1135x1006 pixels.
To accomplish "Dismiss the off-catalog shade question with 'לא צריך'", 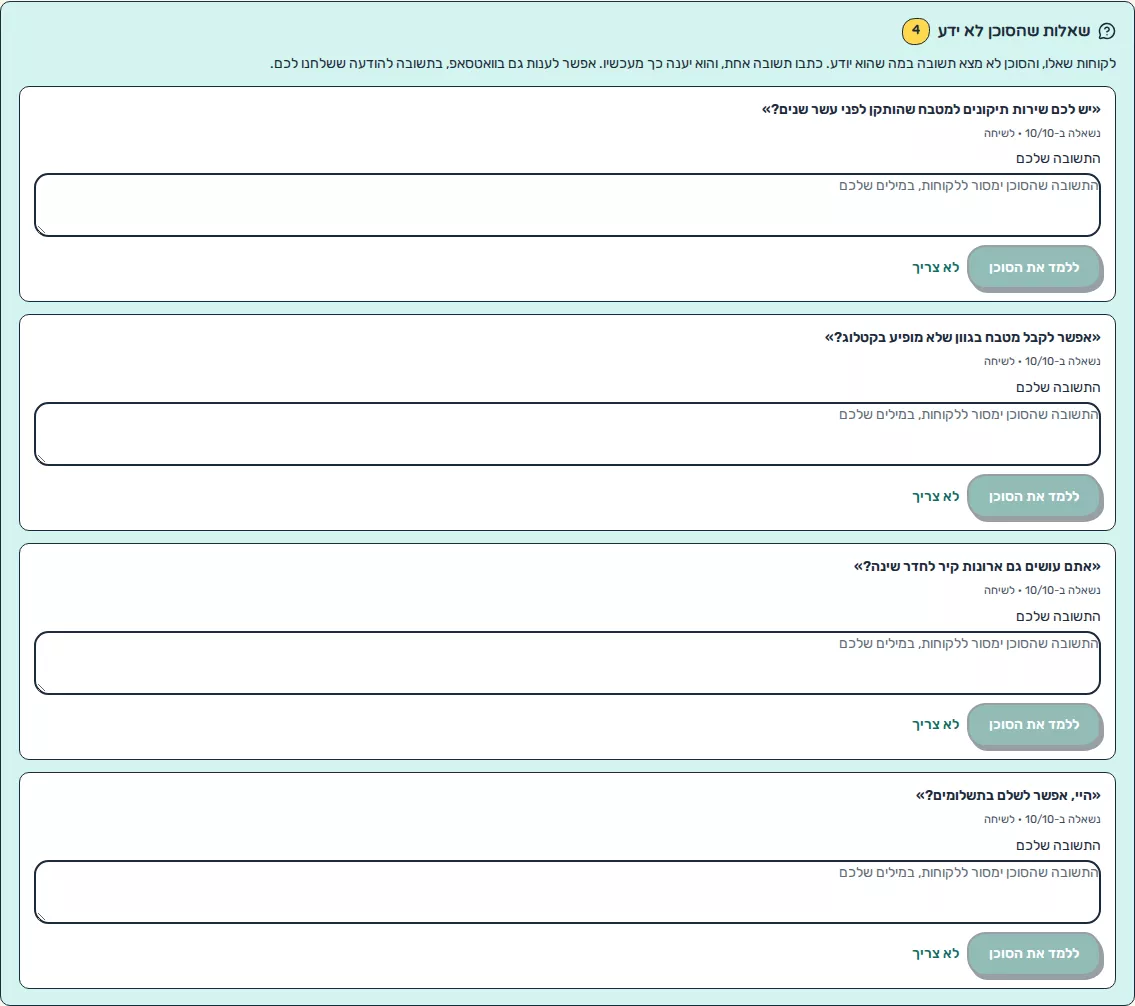I will click(x=935, y=496).
